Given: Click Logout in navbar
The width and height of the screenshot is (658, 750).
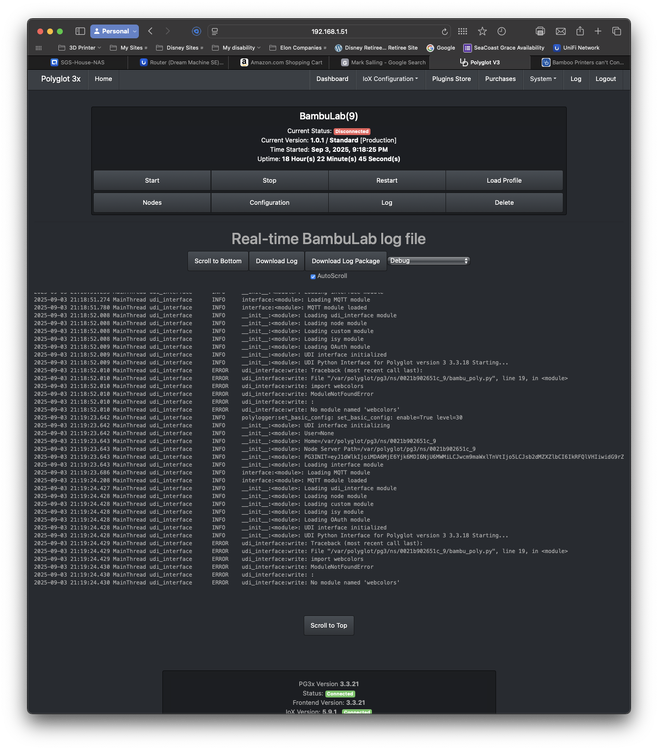Looking at the screenshot, I should pyautogui.click(x=605, y=79).
